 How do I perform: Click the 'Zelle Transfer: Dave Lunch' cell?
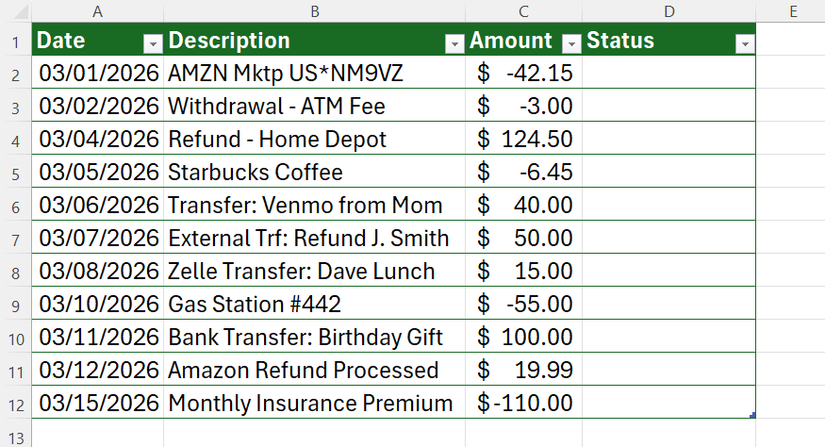[x=301, y=271]
